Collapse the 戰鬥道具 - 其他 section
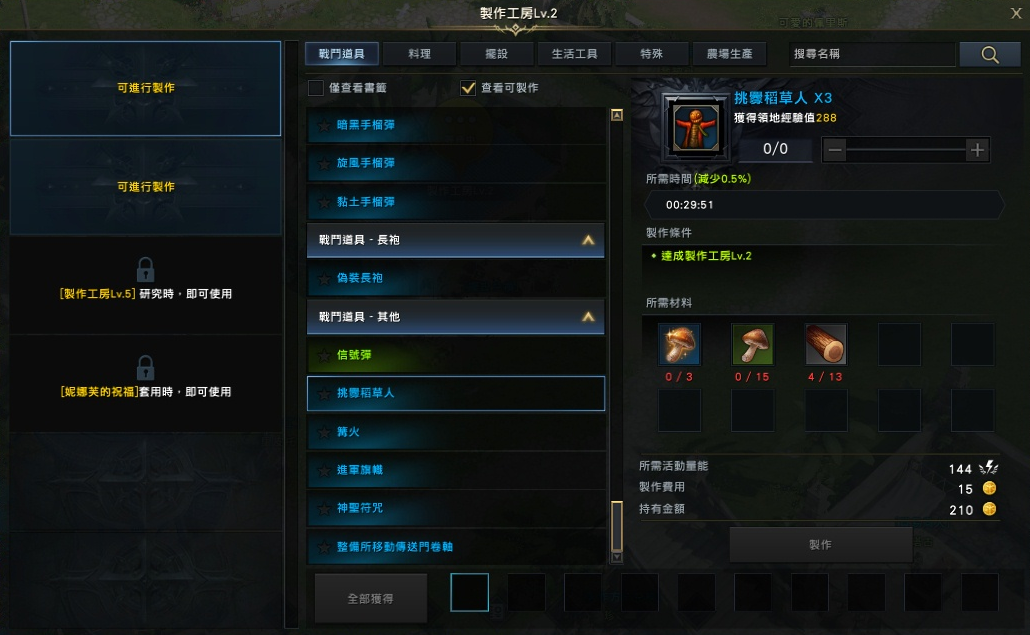1030x635 pixels. pyautogui.click(x=588, y=317)
